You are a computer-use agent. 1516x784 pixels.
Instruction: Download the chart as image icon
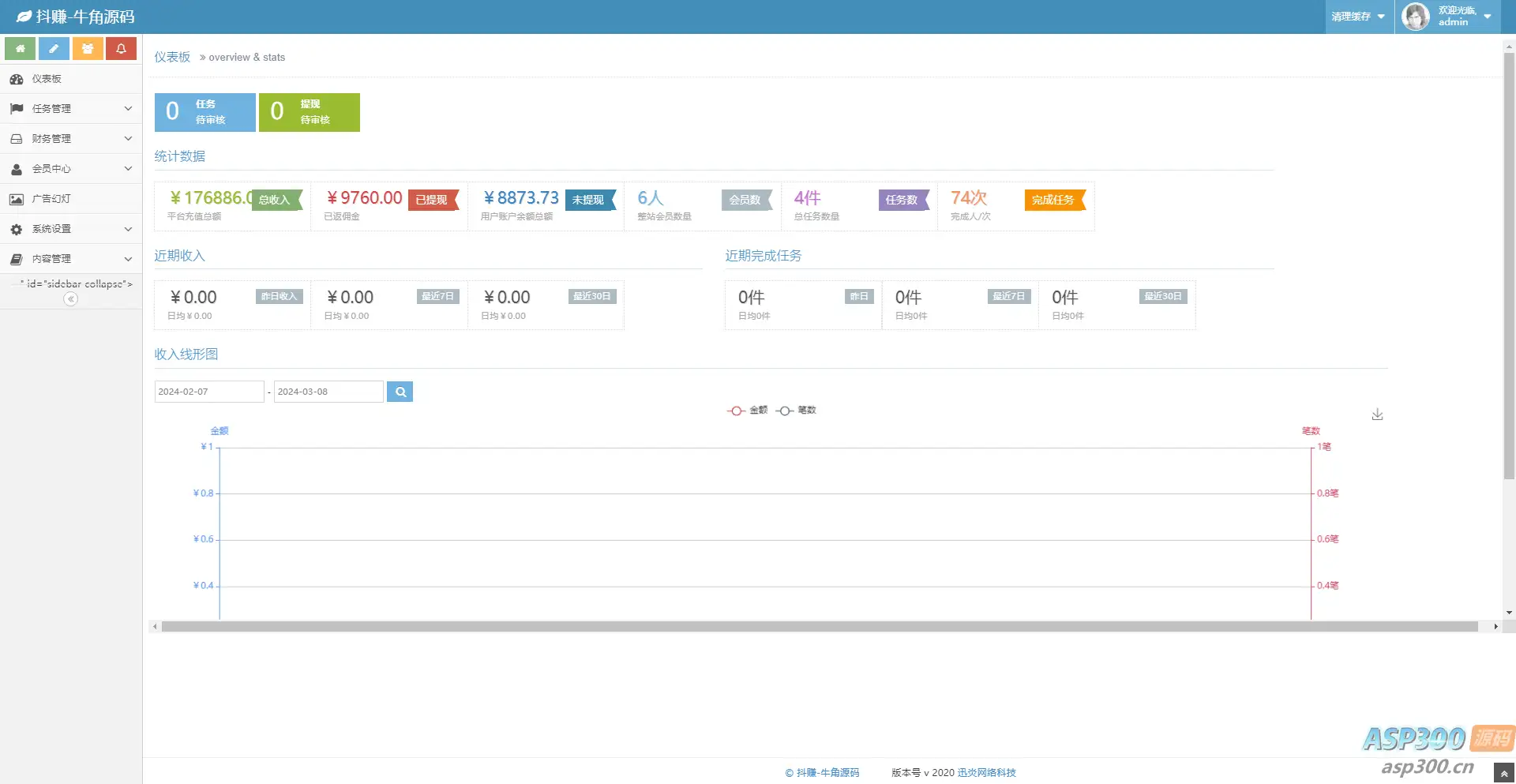[1377, 415]
